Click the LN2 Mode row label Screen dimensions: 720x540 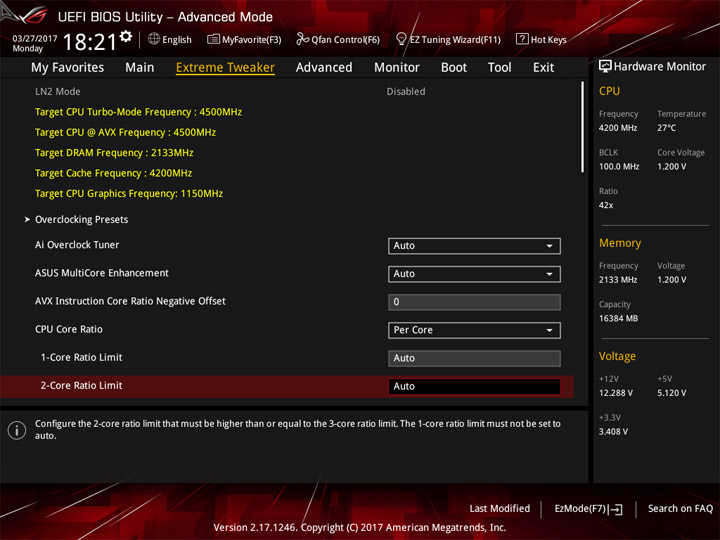[x=58, y=91]
